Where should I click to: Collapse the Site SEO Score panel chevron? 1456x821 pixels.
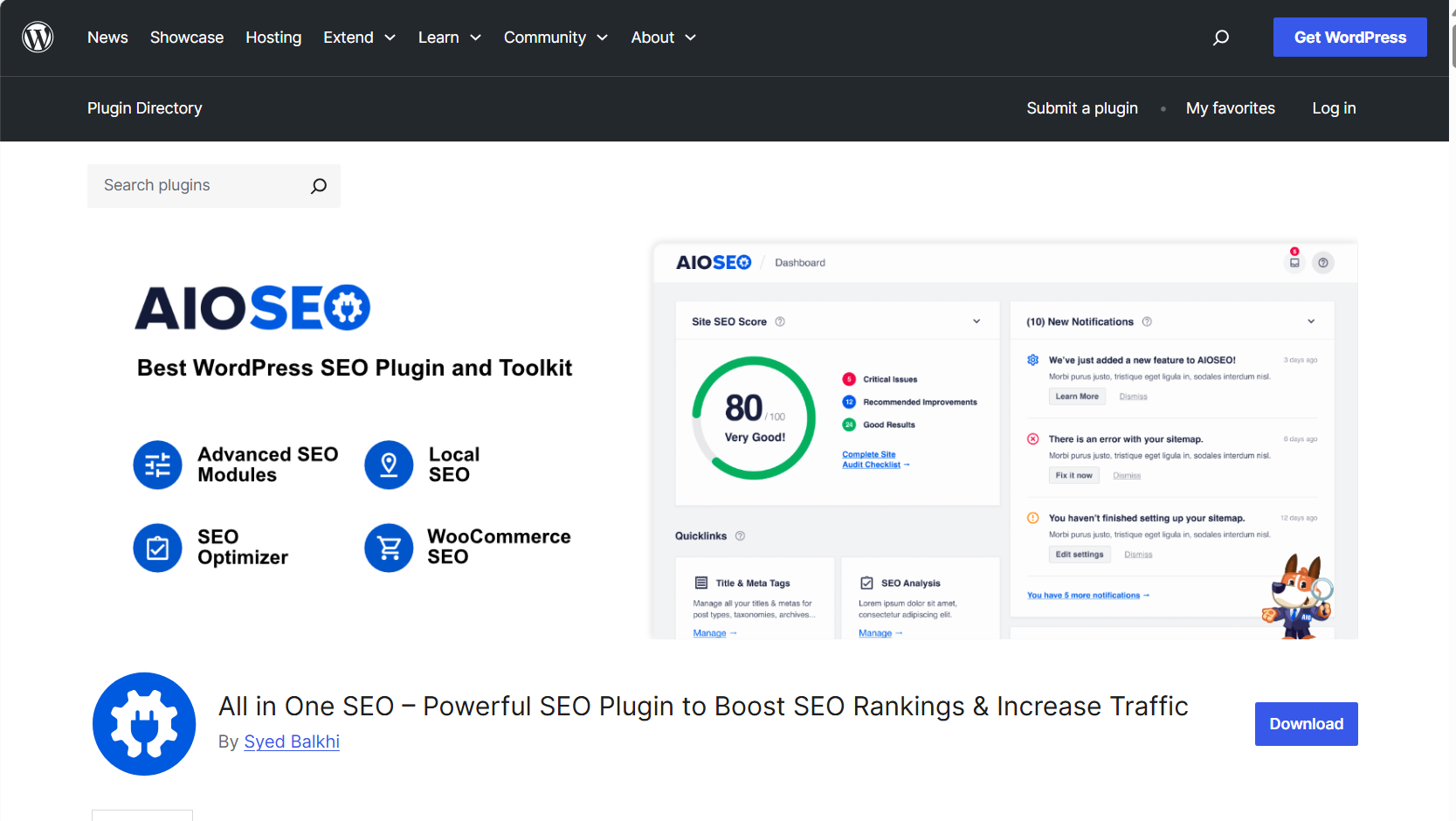tap(976, 321)
